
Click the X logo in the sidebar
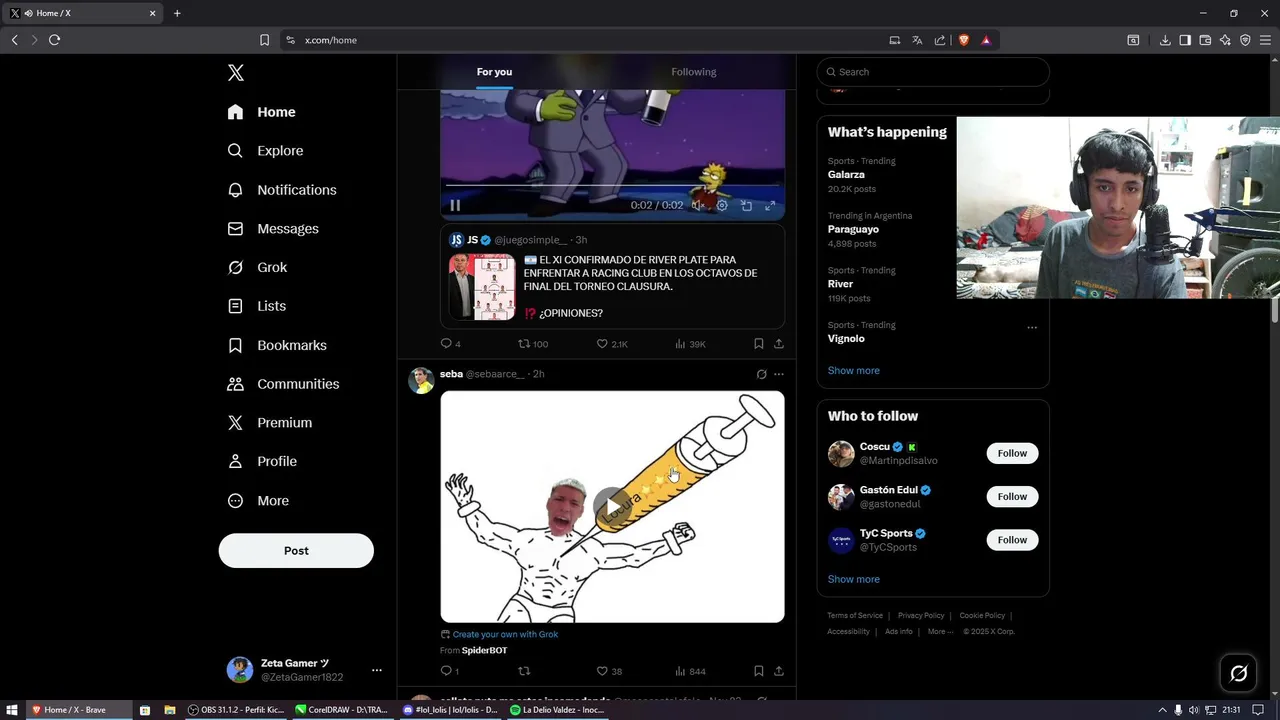(x=236, y=73)
